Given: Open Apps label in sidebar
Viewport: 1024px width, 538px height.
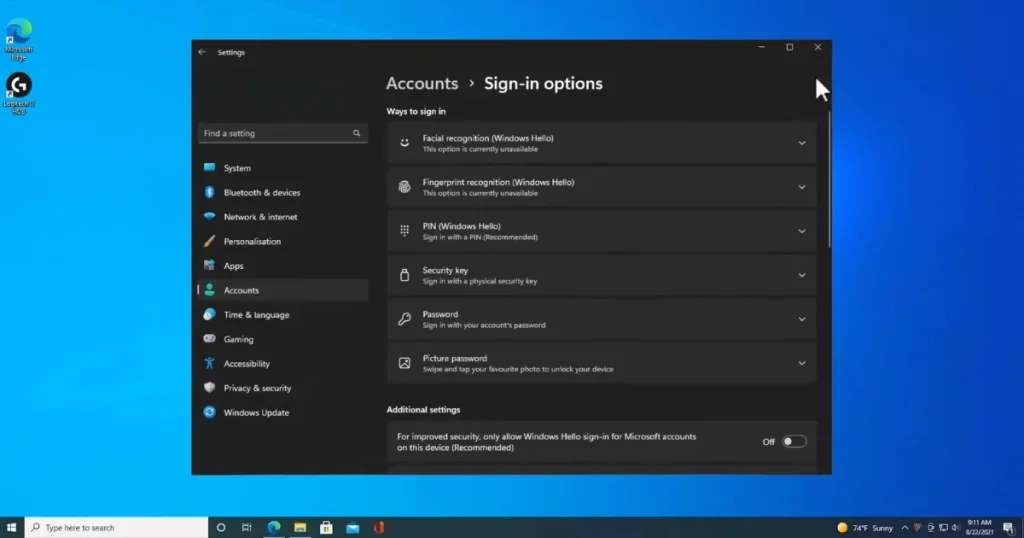Looking at the screenshot, I should pos(233,266).
